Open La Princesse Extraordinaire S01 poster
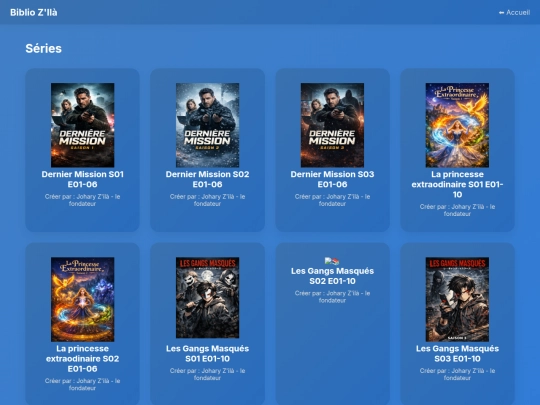 point(457,125)
